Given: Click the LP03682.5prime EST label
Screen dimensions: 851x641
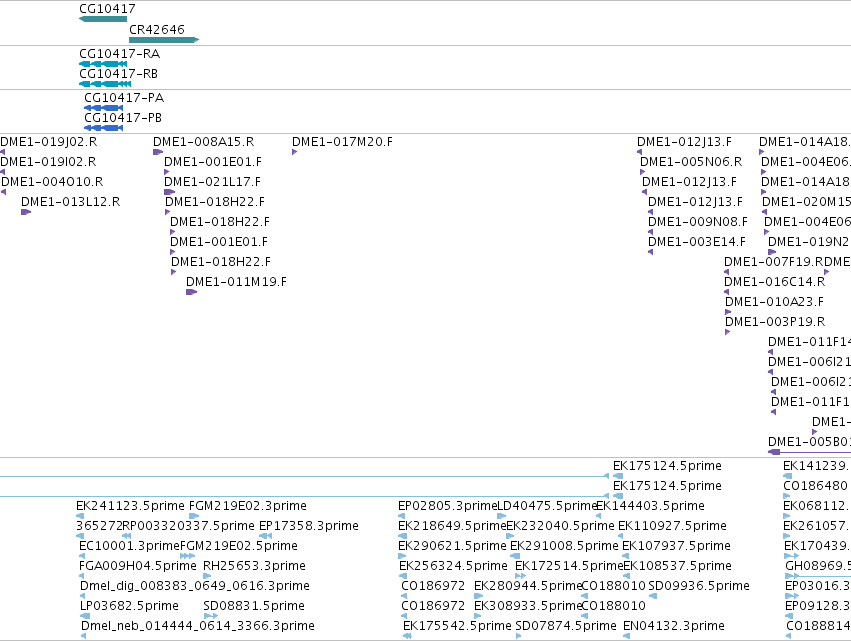Looking at the screenshot, I should coord(129,607).
